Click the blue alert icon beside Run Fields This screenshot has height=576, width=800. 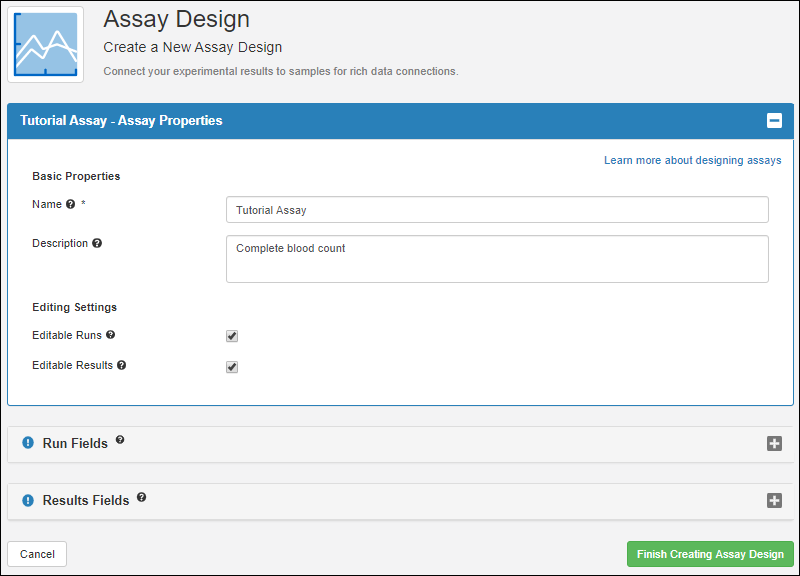(28, 443)
